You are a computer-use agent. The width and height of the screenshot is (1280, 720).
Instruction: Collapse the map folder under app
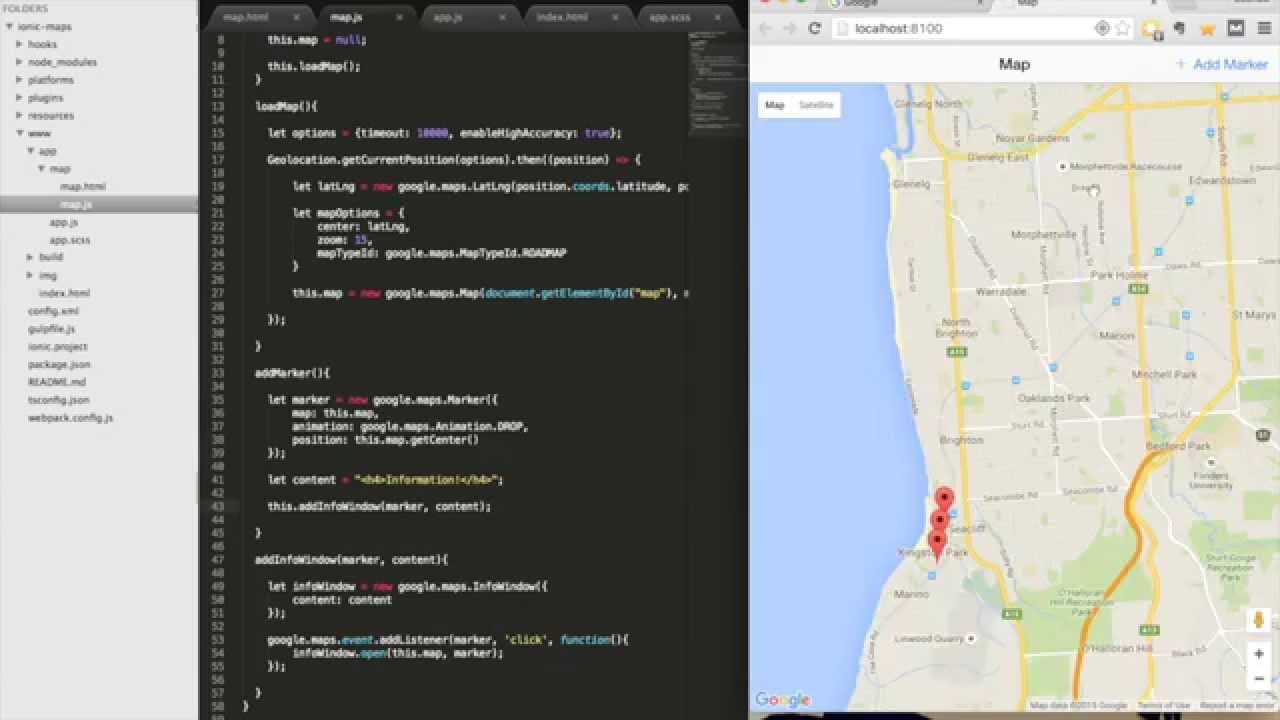point(41,169)
